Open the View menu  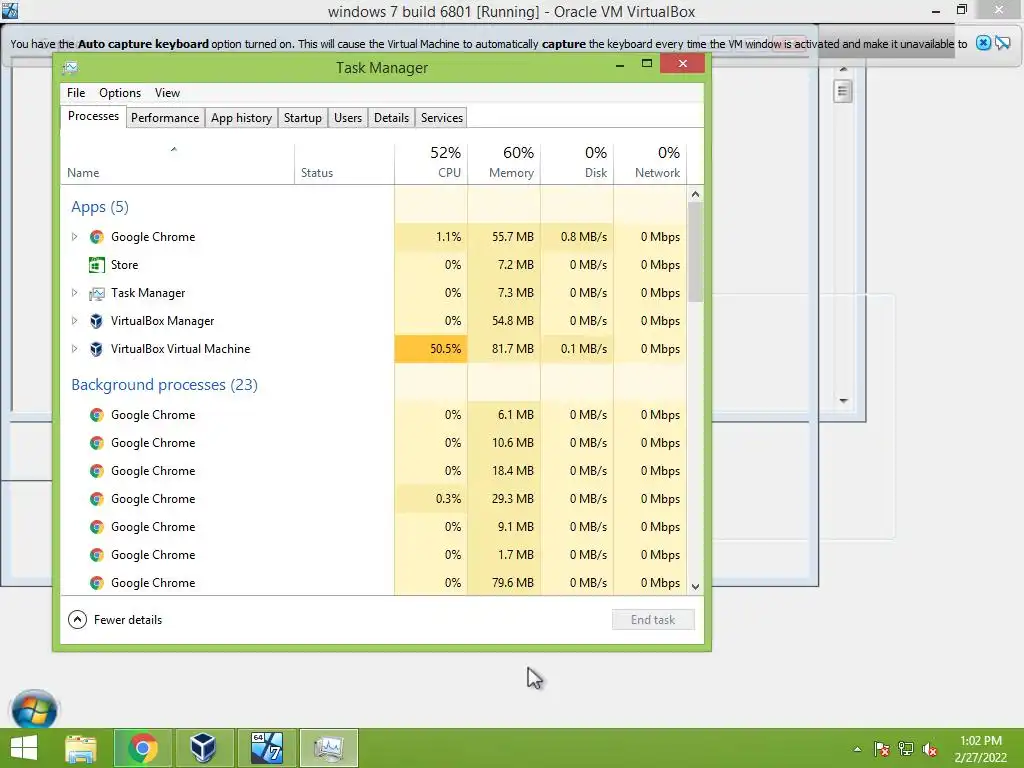[x=167, y=93]
